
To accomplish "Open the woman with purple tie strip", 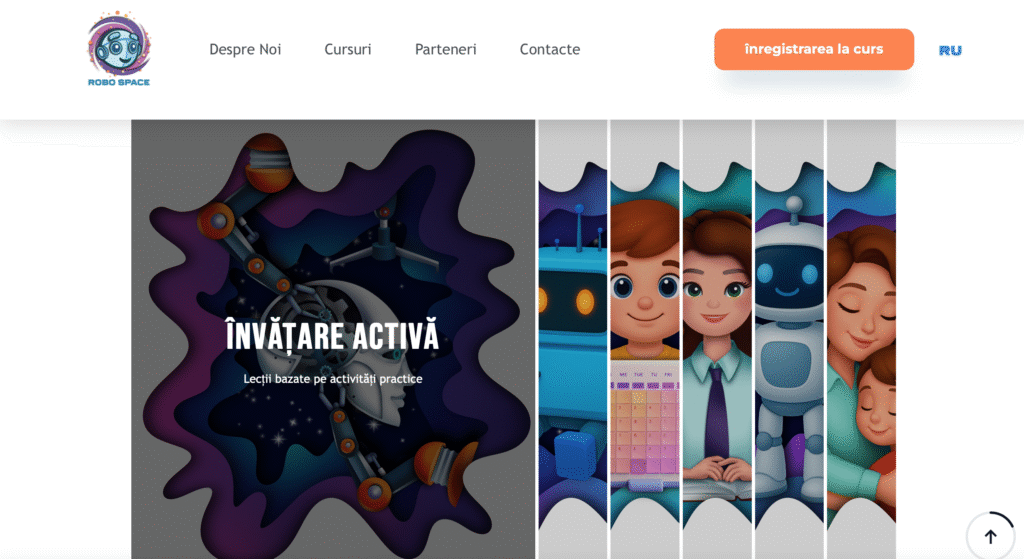I will [x=717, y=339].
